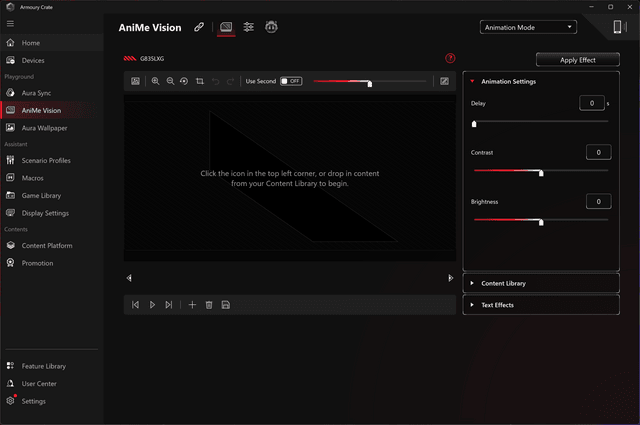
Task: Open Devices in sidebar
Action: (x=52, y=60)
